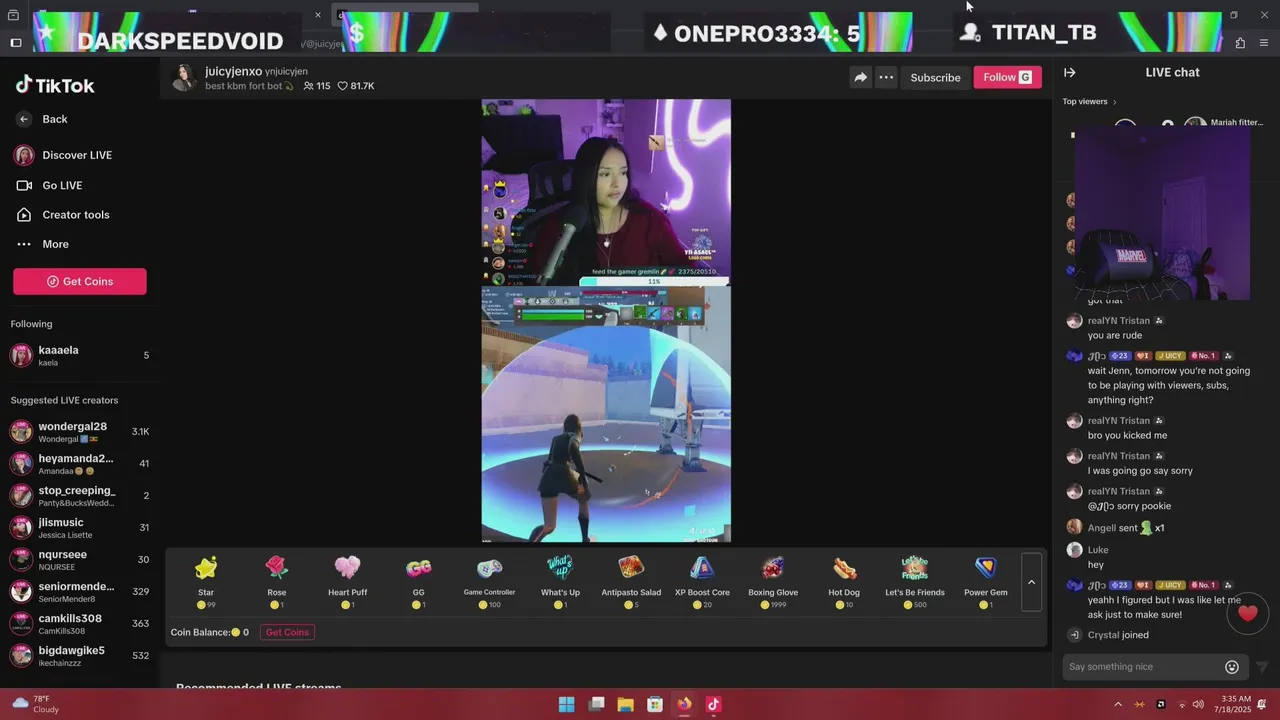Click the pink Get Coins sidebar button
Viewport: 1280px width, 720px height.
[x=80, y=281]
